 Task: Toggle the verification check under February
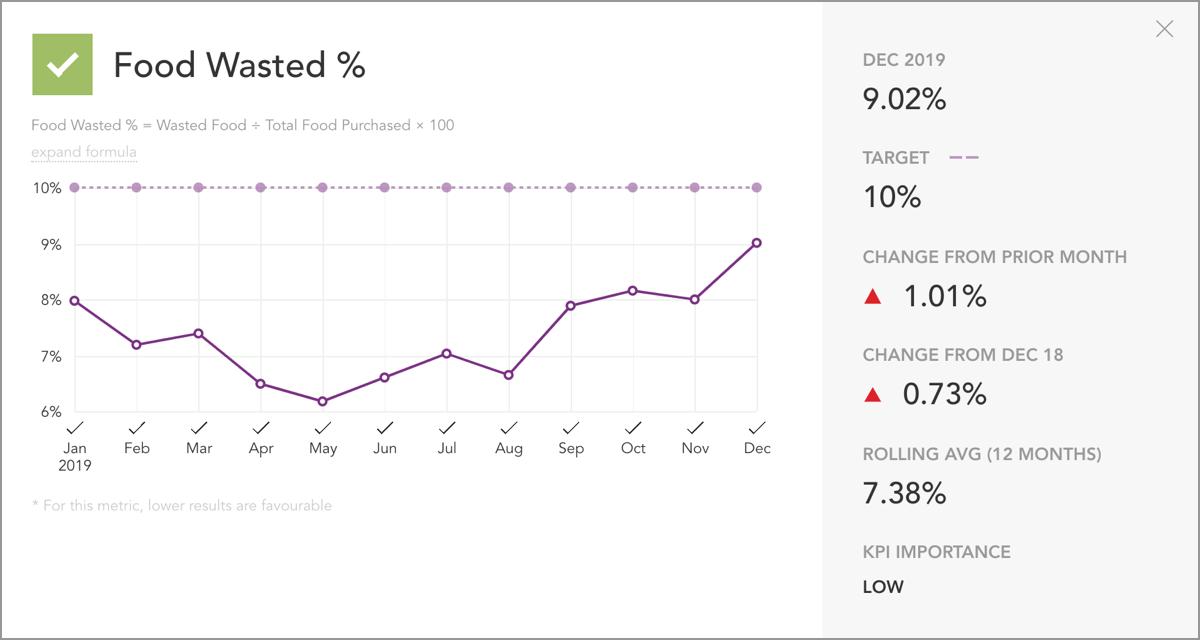pyautogui.click(x=136, y=428)
